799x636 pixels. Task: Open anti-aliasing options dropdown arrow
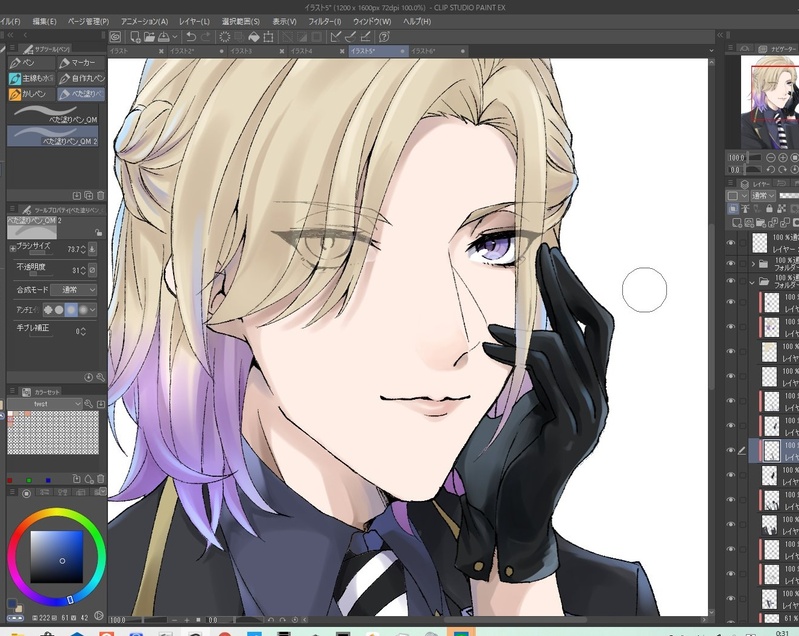[x=92, y=309]
